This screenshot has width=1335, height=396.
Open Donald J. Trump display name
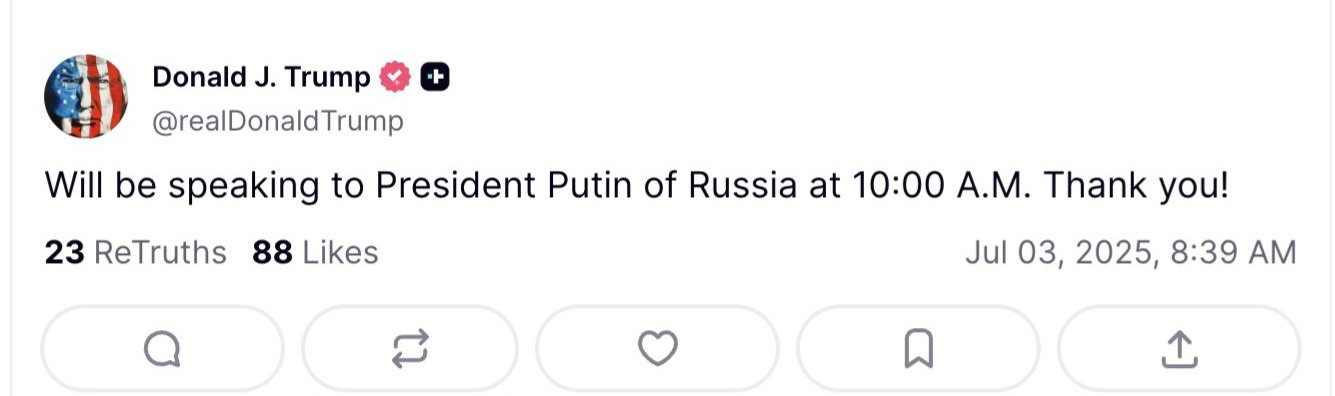coord(261,77)
